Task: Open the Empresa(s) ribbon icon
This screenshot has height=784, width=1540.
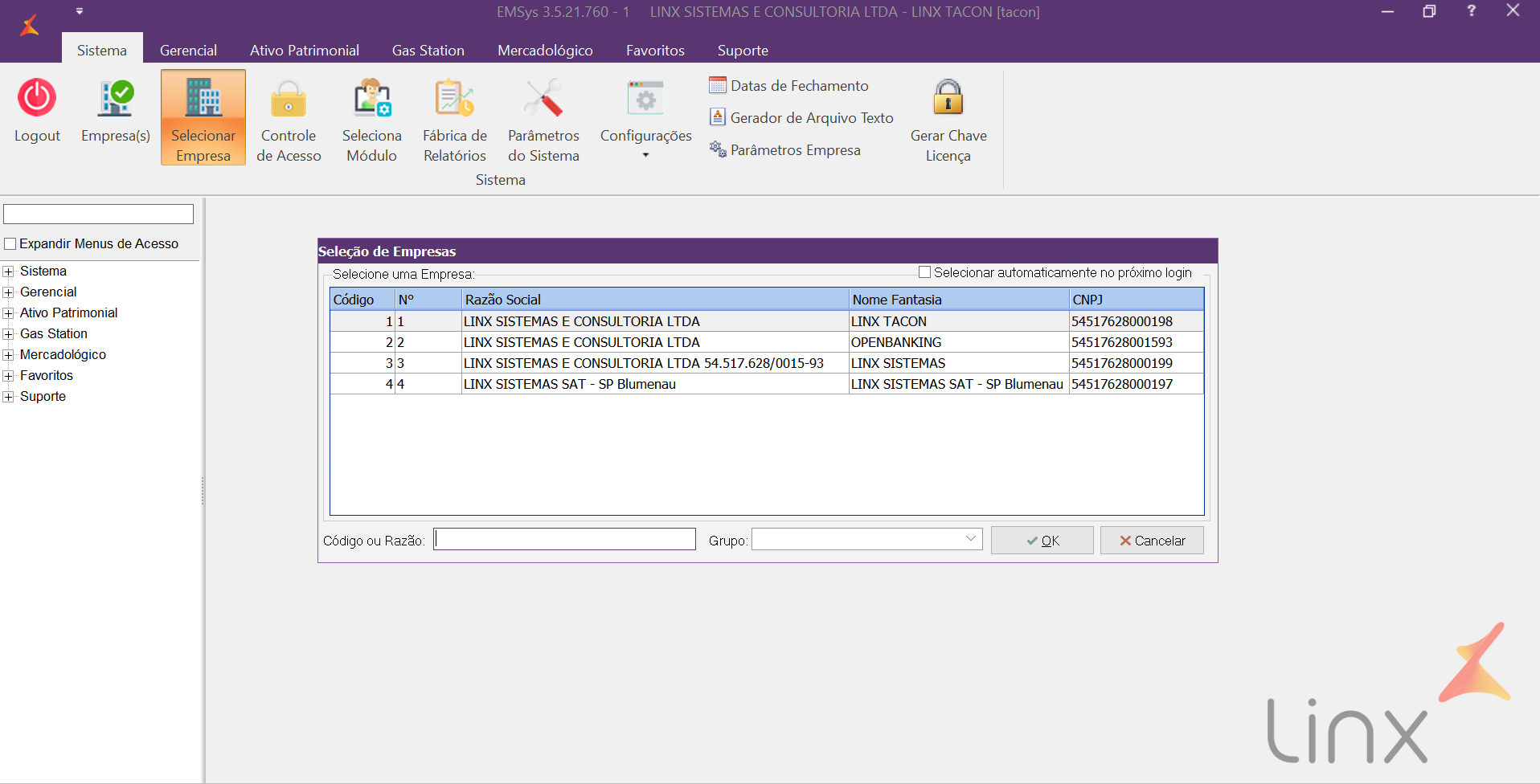Action: click(x=116, y=99)
